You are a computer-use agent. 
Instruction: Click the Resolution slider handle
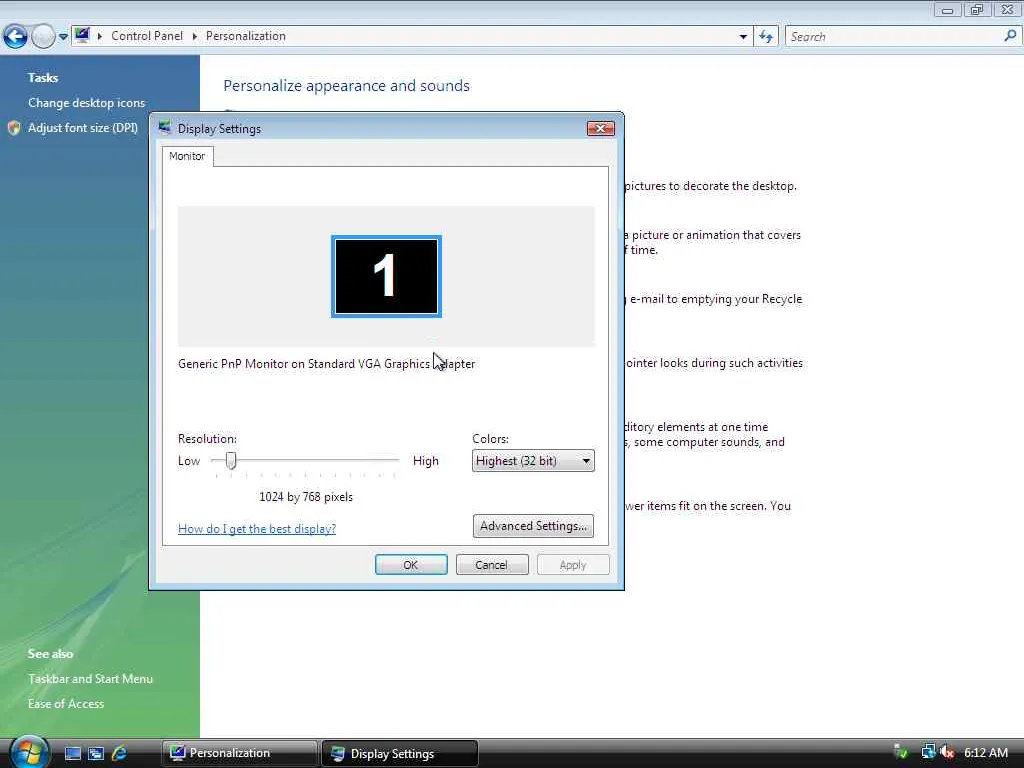[231, 460]
